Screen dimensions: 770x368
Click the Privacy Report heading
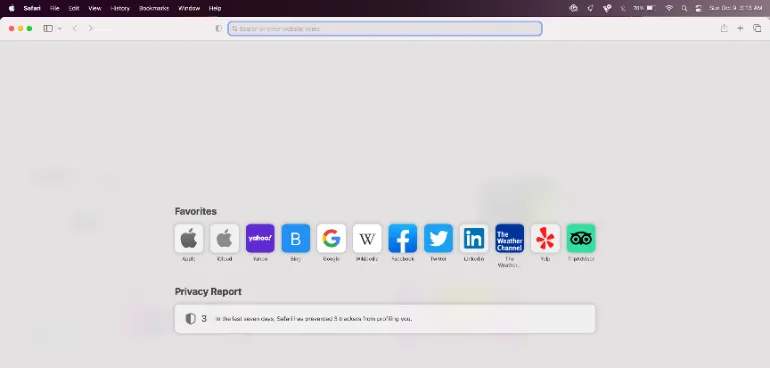[208, 292]
